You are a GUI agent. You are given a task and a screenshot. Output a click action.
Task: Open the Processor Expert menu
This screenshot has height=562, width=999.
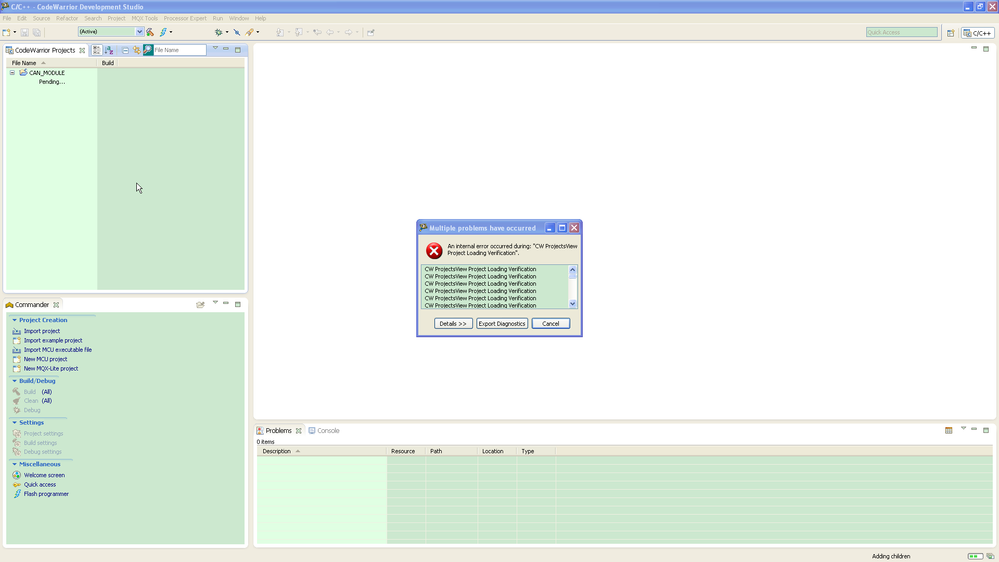(185, 18)
